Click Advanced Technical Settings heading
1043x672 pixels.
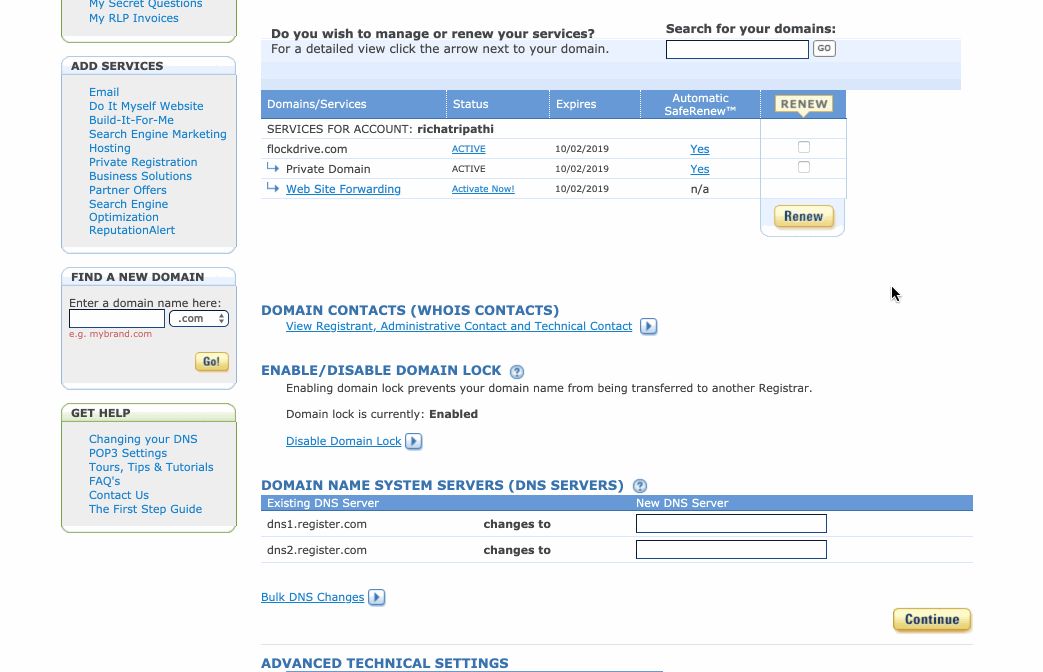click(384, 663)
